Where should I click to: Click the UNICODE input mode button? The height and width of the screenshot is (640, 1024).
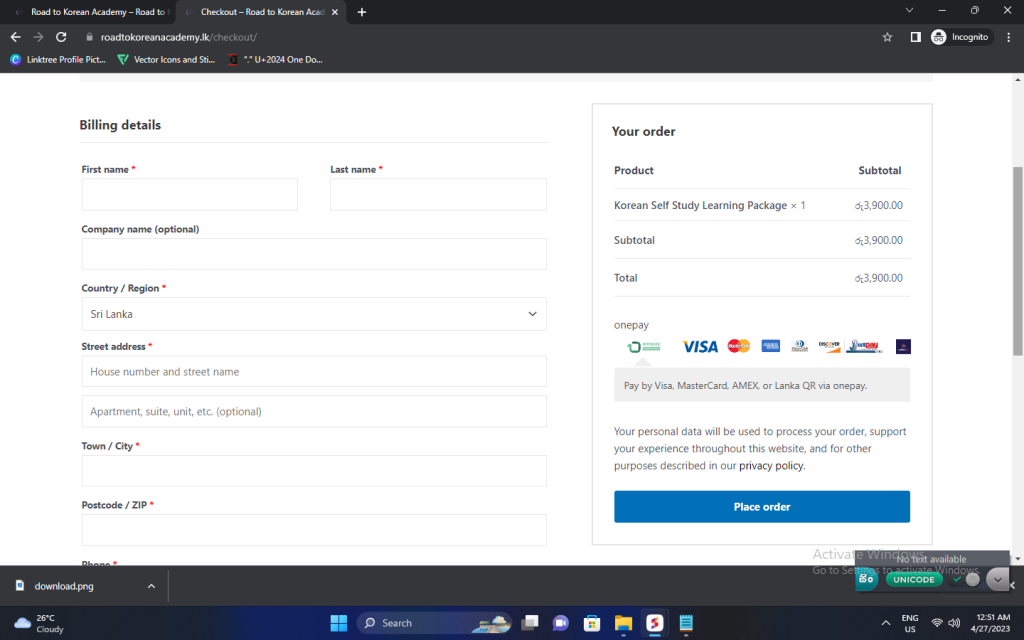tap(913, 579)
